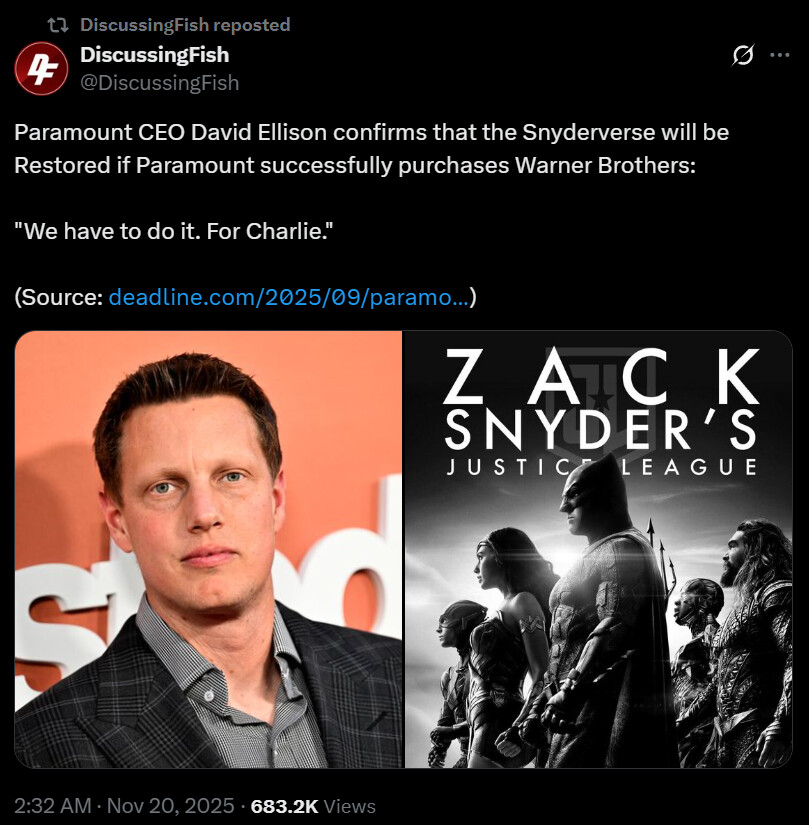Click the "For Charlie" quote line
Viewport: 809px width, 825px height.
174,232
